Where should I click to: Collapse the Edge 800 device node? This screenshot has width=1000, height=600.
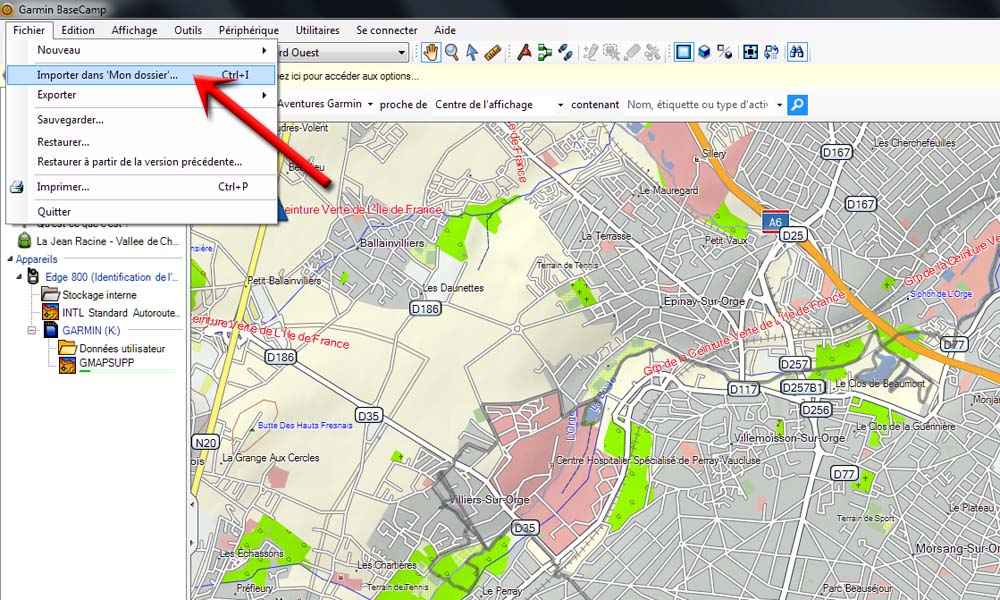tap(19, 277)
